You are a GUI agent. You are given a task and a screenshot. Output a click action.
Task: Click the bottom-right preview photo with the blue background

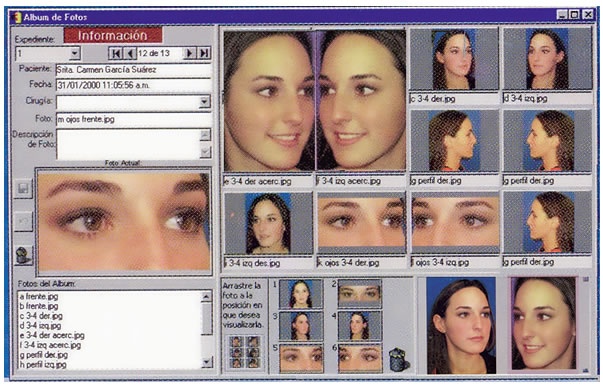[461, 325]
